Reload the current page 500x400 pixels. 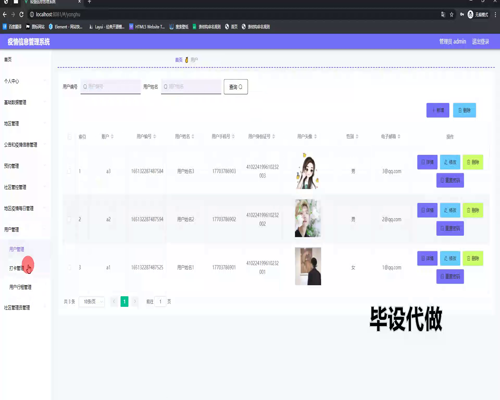21,14
